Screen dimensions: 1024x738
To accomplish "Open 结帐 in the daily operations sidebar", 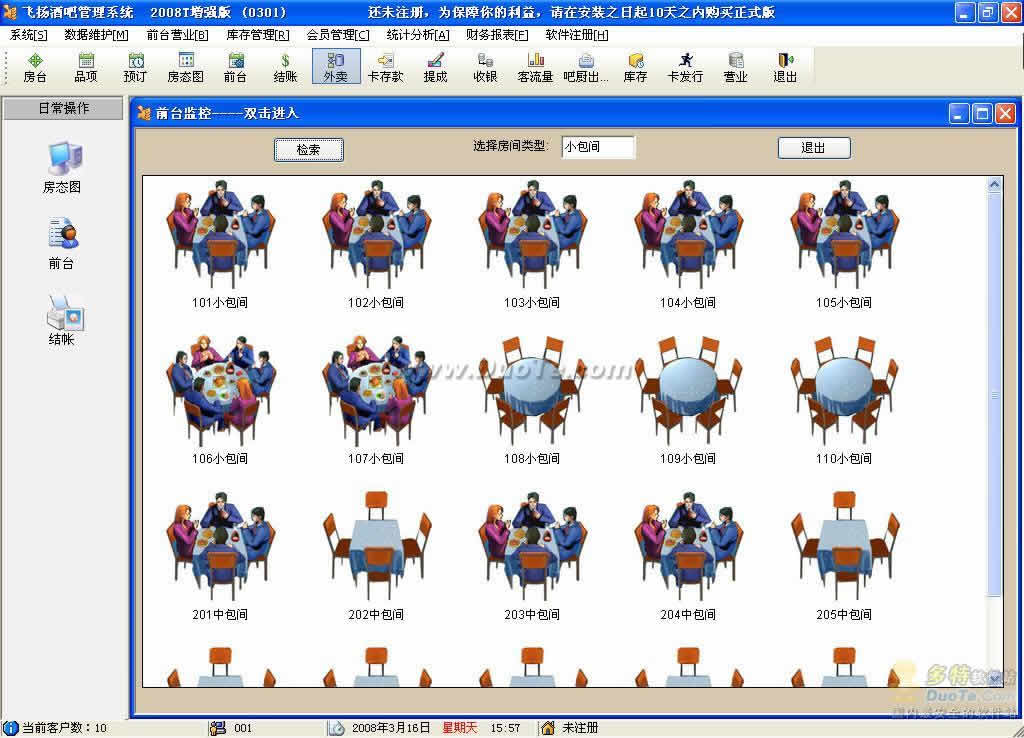I will tap(63, 319).
